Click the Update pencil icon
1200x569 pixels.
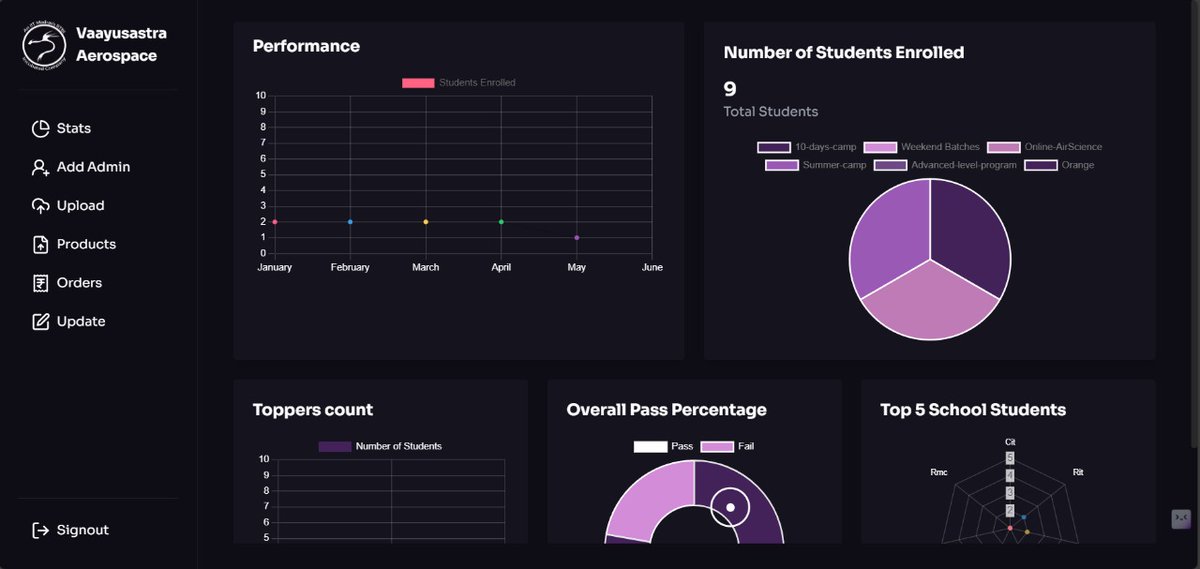coord(41,321)
